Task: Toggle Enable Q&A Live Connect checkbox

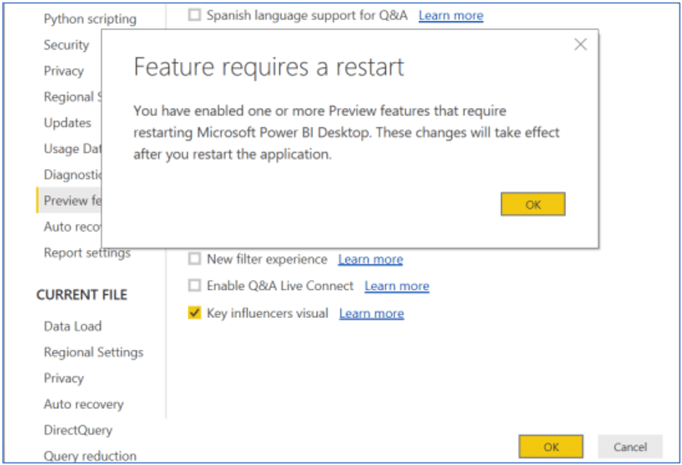Action: point(194,286)
